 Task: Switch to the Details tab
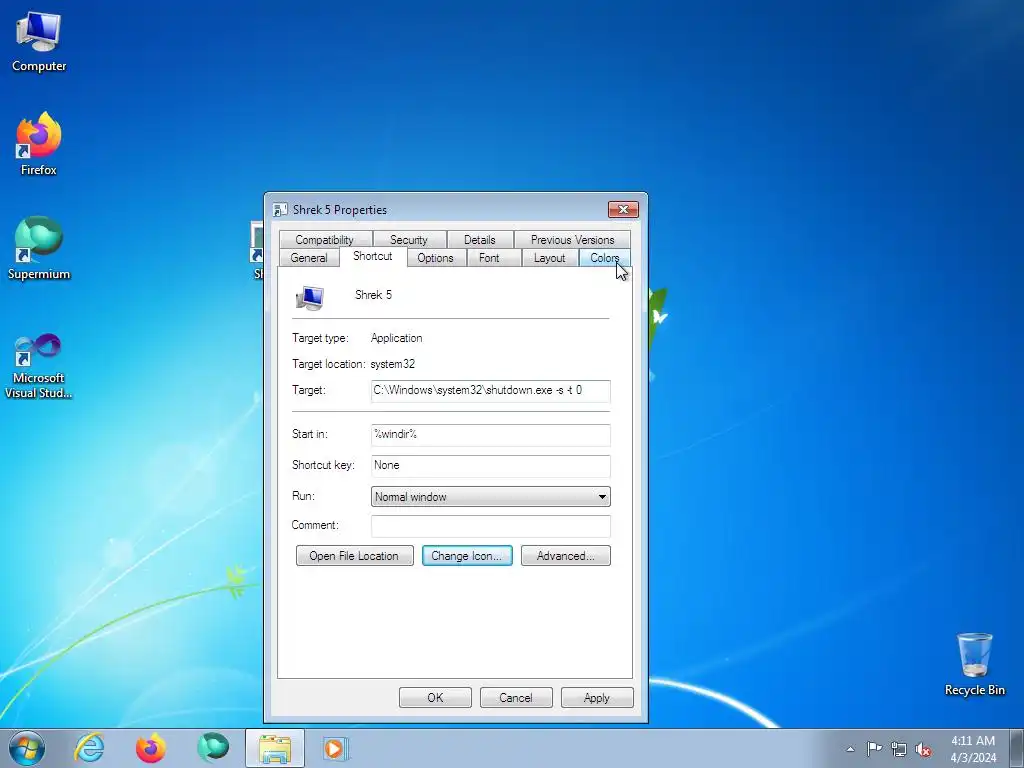tap(479, 240)
